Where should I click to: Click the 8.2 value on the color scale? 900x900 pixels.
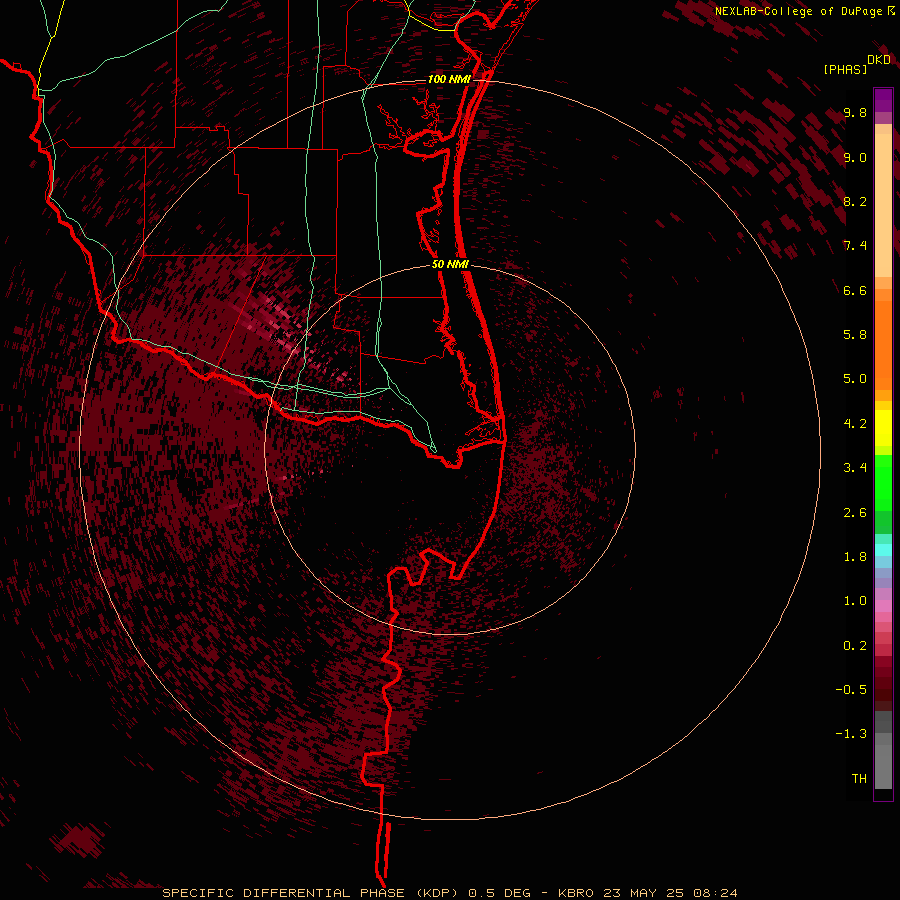[855, 201]
